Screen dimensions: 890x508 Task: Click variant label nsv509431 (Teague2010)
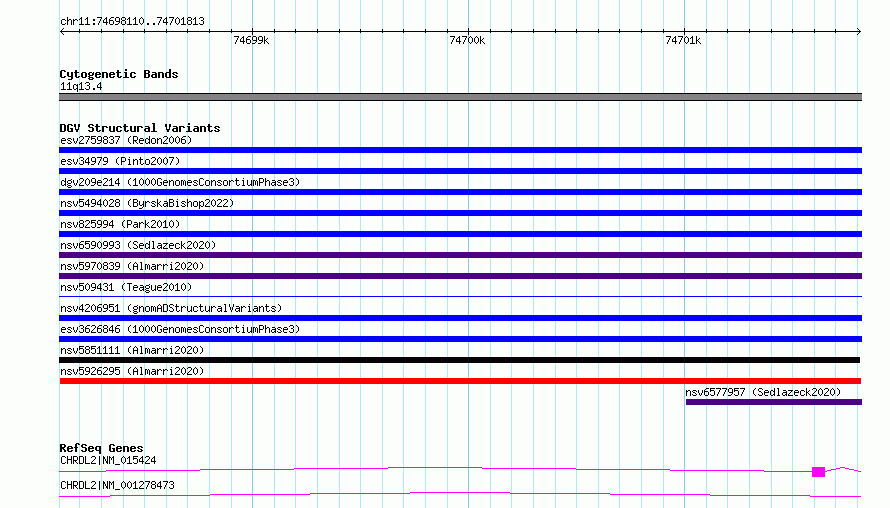[126, 287]
